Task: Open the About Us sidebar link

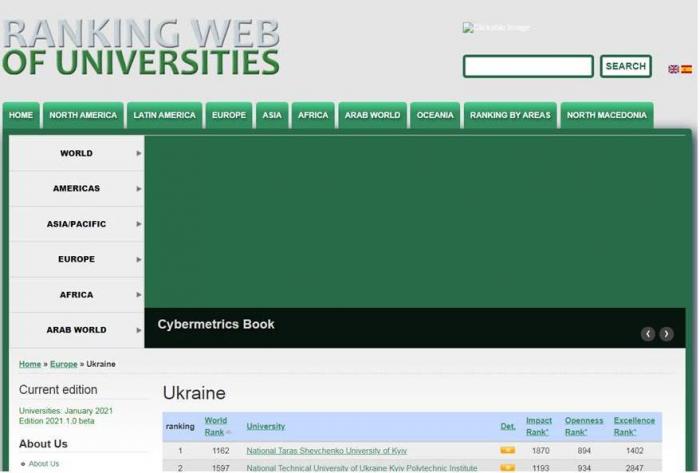Action: (x=44, y=464)
